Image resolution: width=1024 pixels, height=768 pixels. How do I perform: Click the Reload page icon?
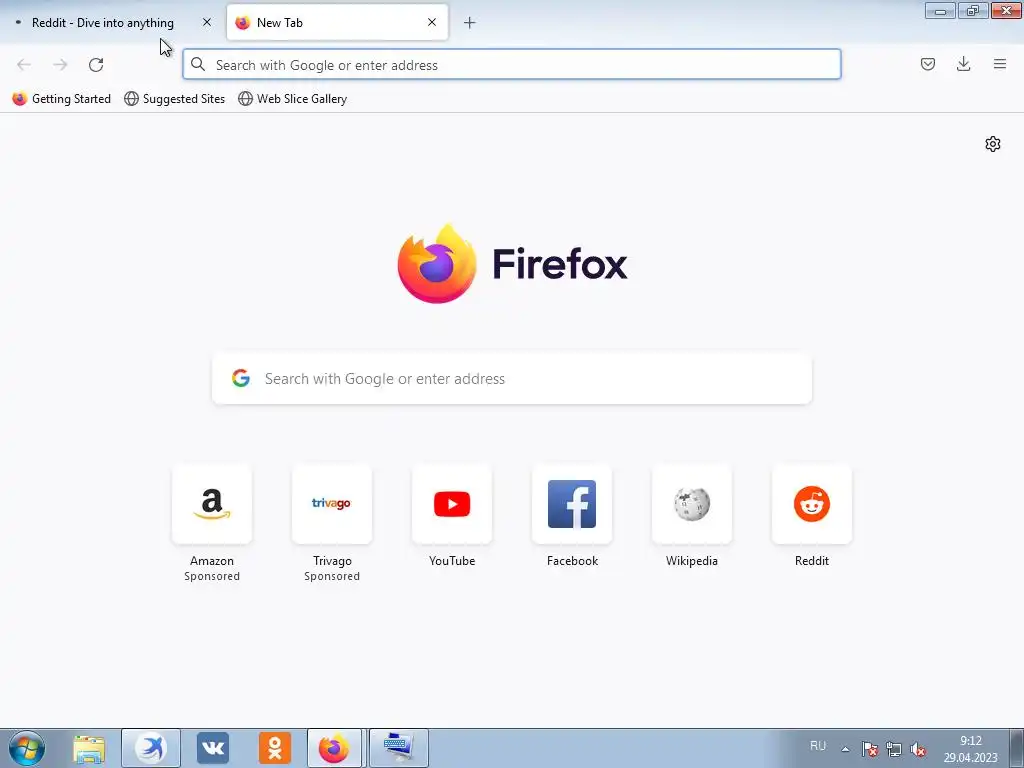click(x=96, y=65)
